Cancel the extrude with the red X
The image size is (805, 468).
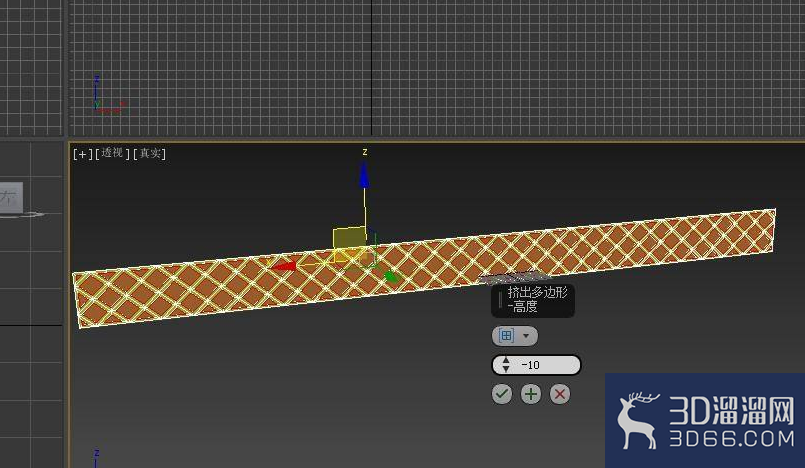pos(560,394)
